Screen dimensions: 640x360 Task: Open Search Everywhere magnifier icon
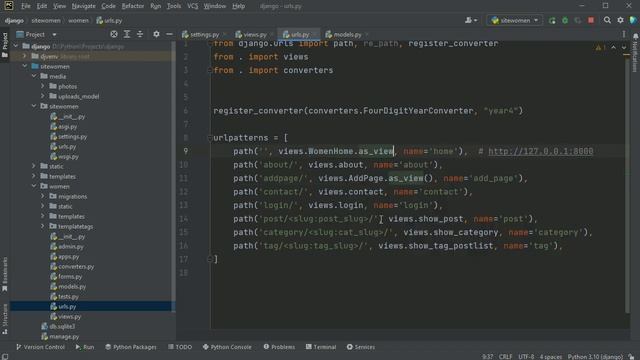coord(607,20)
